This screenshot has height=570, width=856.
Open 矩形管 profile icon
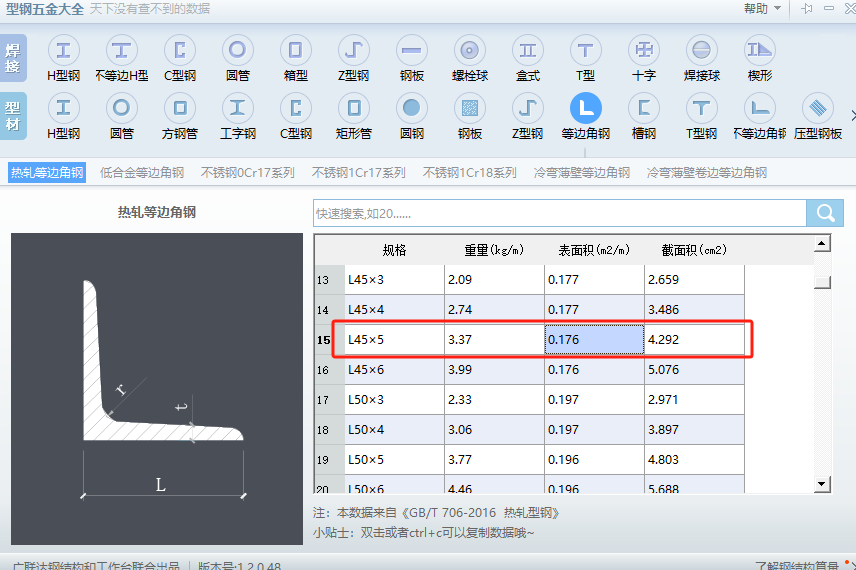coord(353,108)
